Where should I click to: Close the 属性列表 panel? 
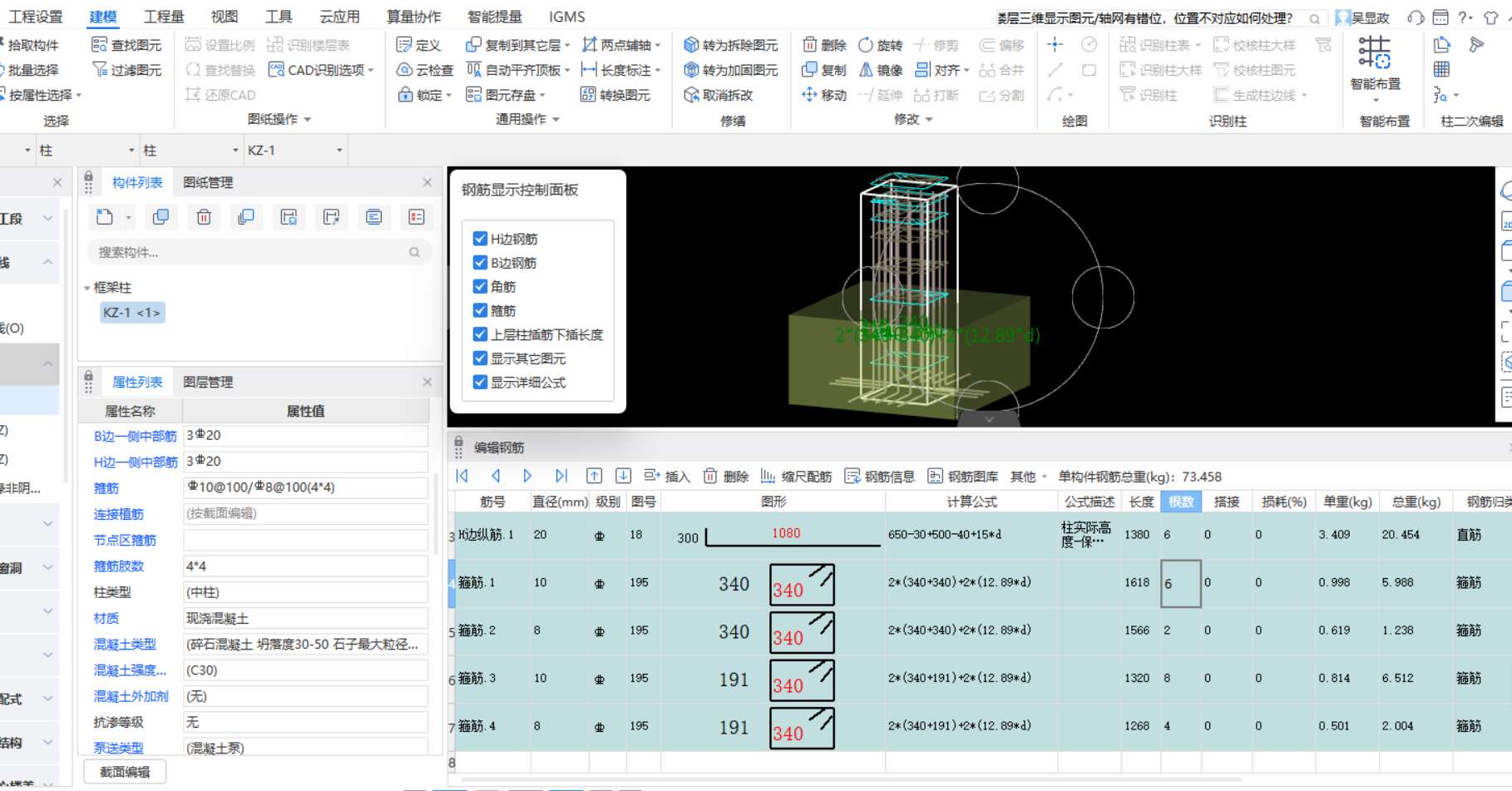pos(427,382)
